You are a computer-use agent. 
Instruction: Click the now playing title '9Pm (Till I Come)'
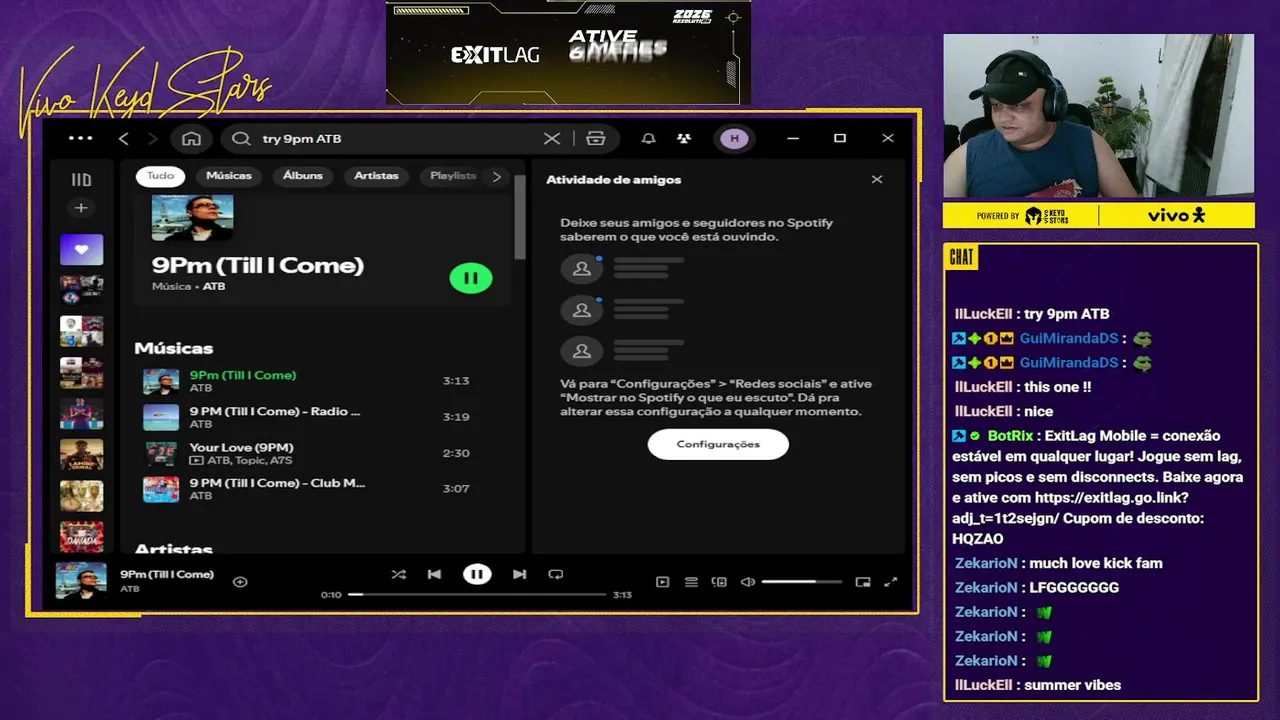167,574
